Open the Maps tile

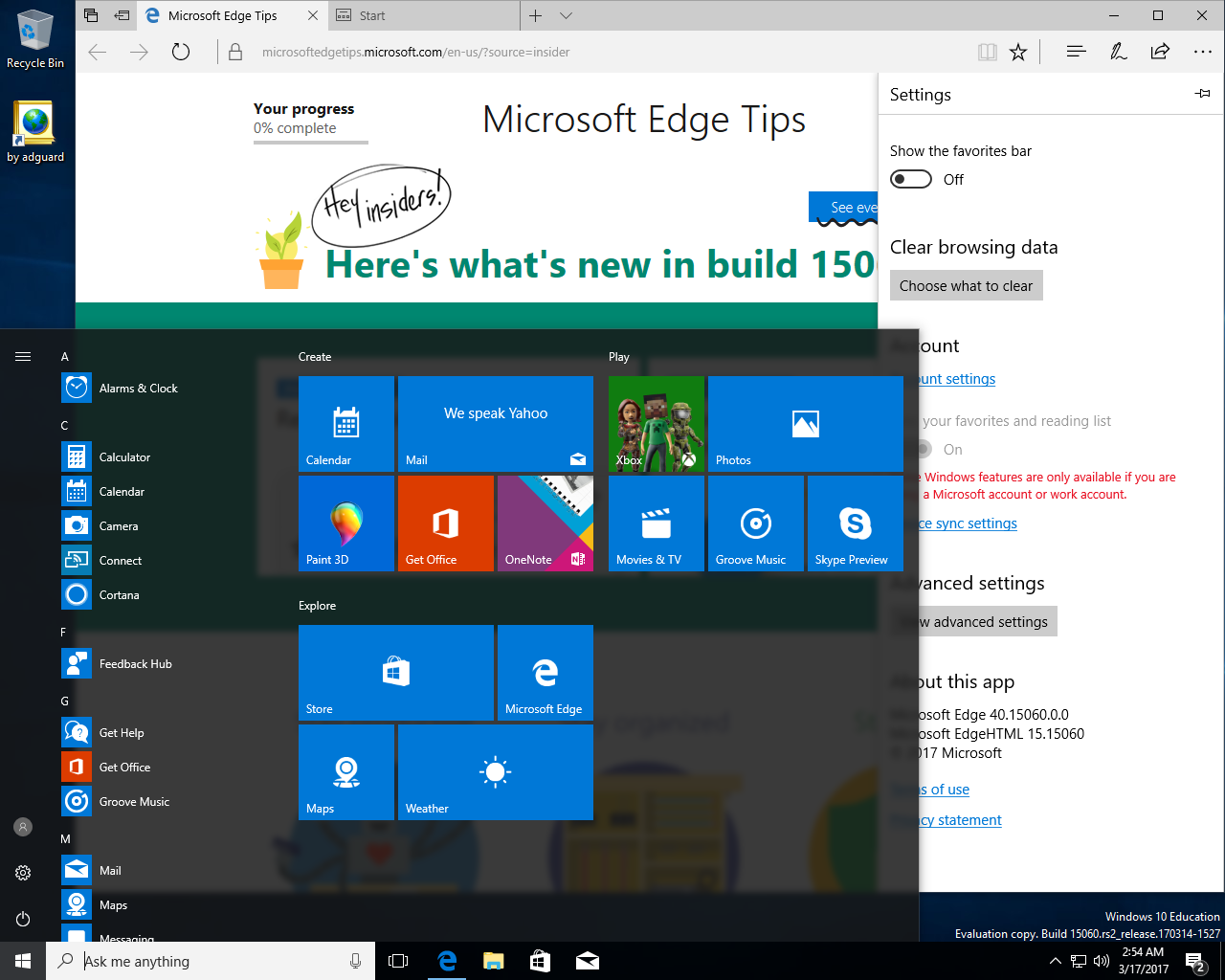point(346,772)
